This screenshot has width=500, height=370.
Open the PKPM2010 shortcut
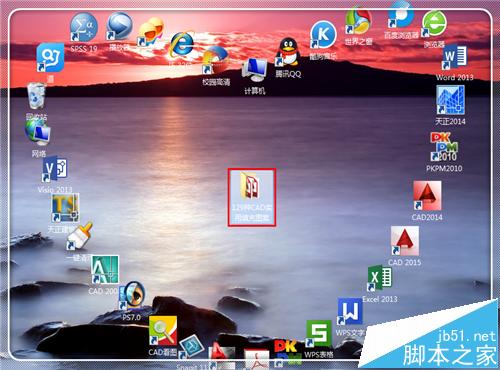[445, 147]
